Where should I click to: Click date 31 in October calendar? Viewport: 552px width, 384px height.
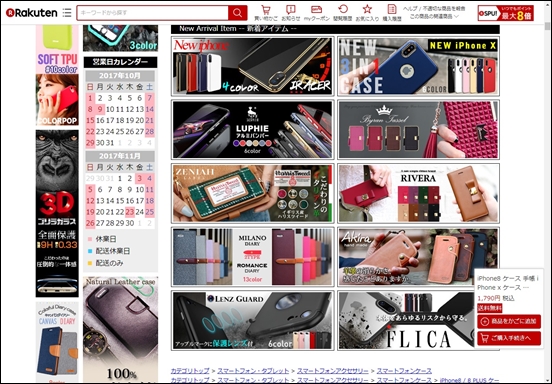pos(110,143)
